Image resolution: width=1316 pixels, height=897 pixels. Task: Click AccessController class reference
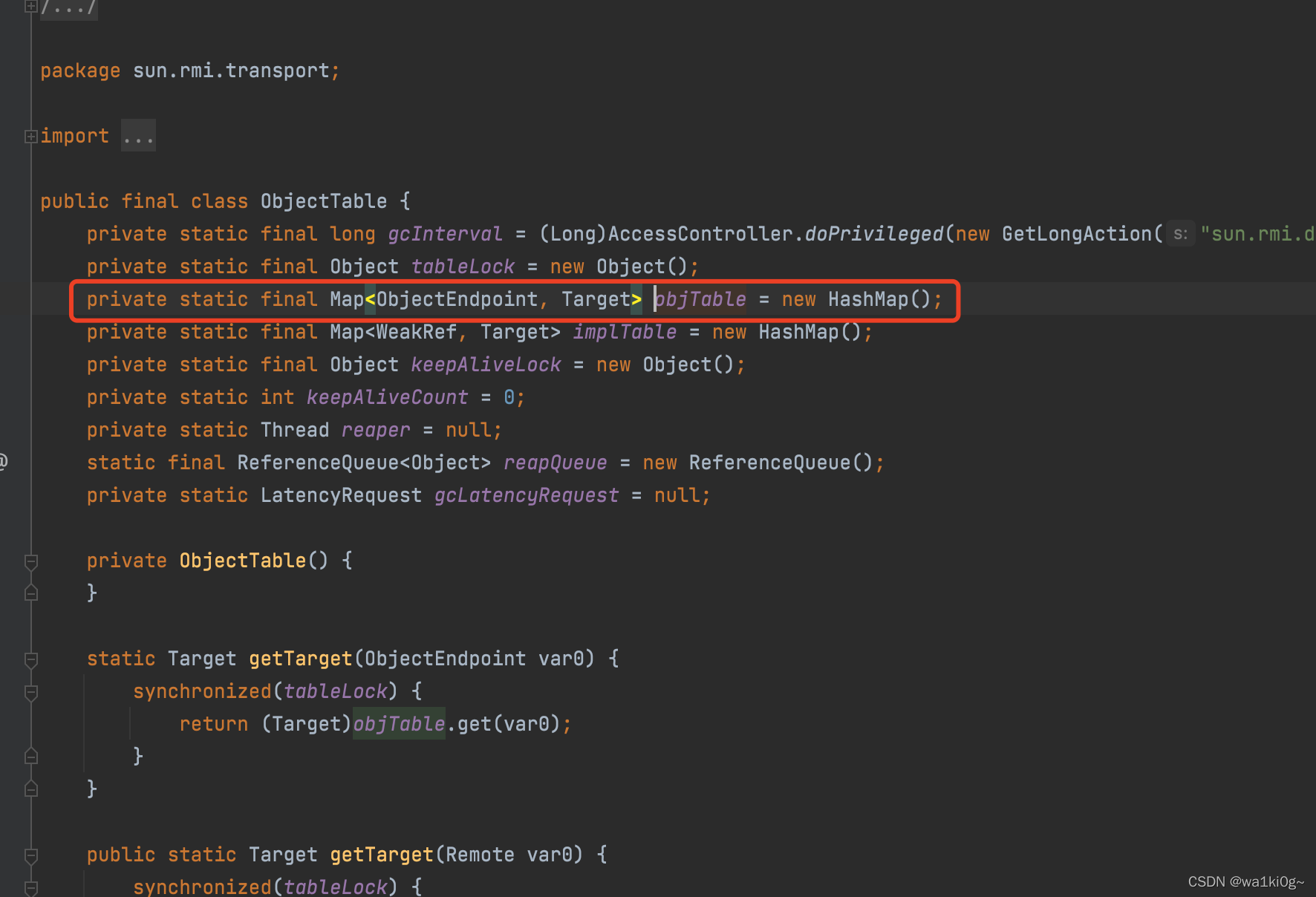point(700,234)
